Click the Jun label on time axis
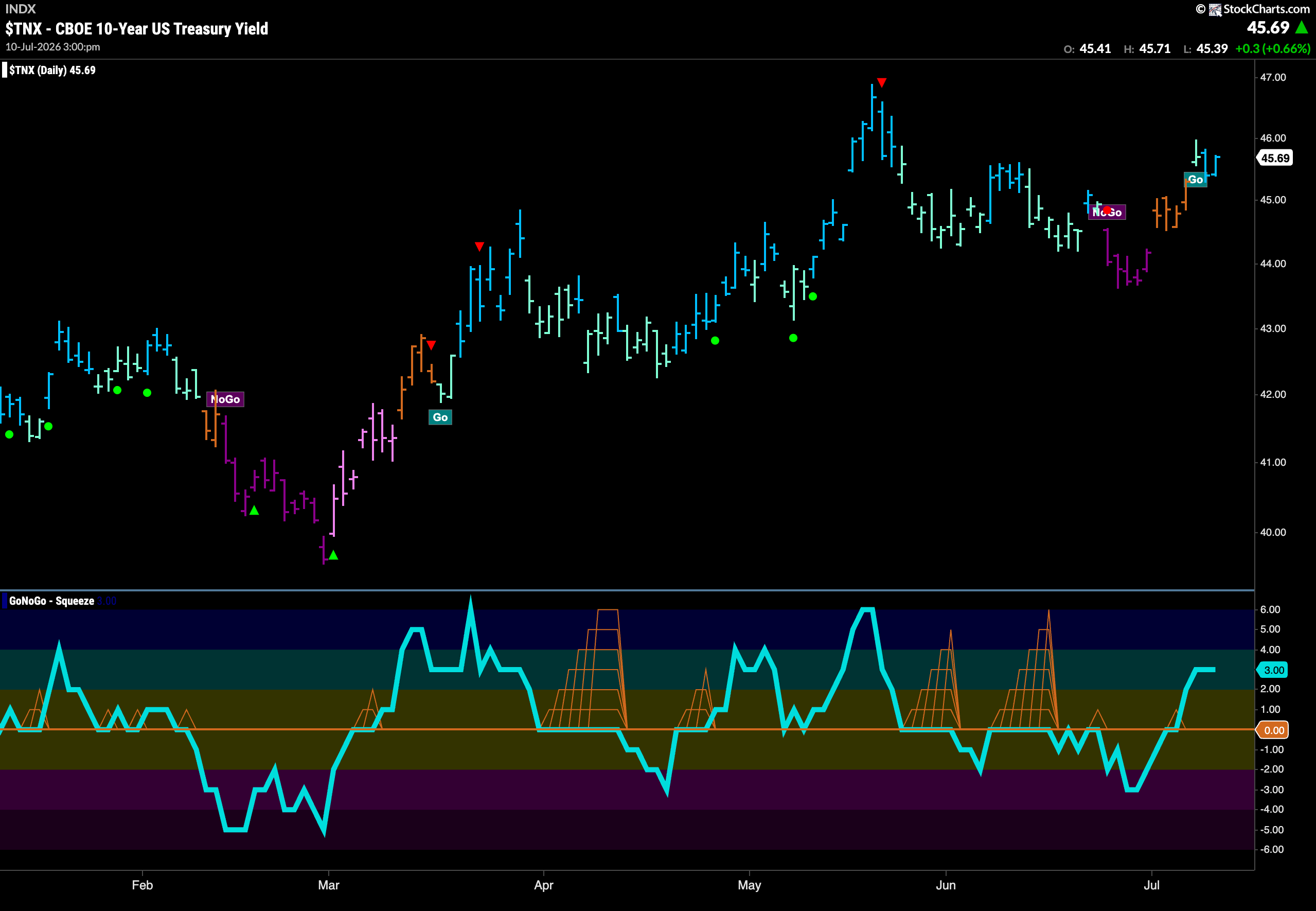The image size is (1316, 911). pyautogui.click(x=945, y=885)
